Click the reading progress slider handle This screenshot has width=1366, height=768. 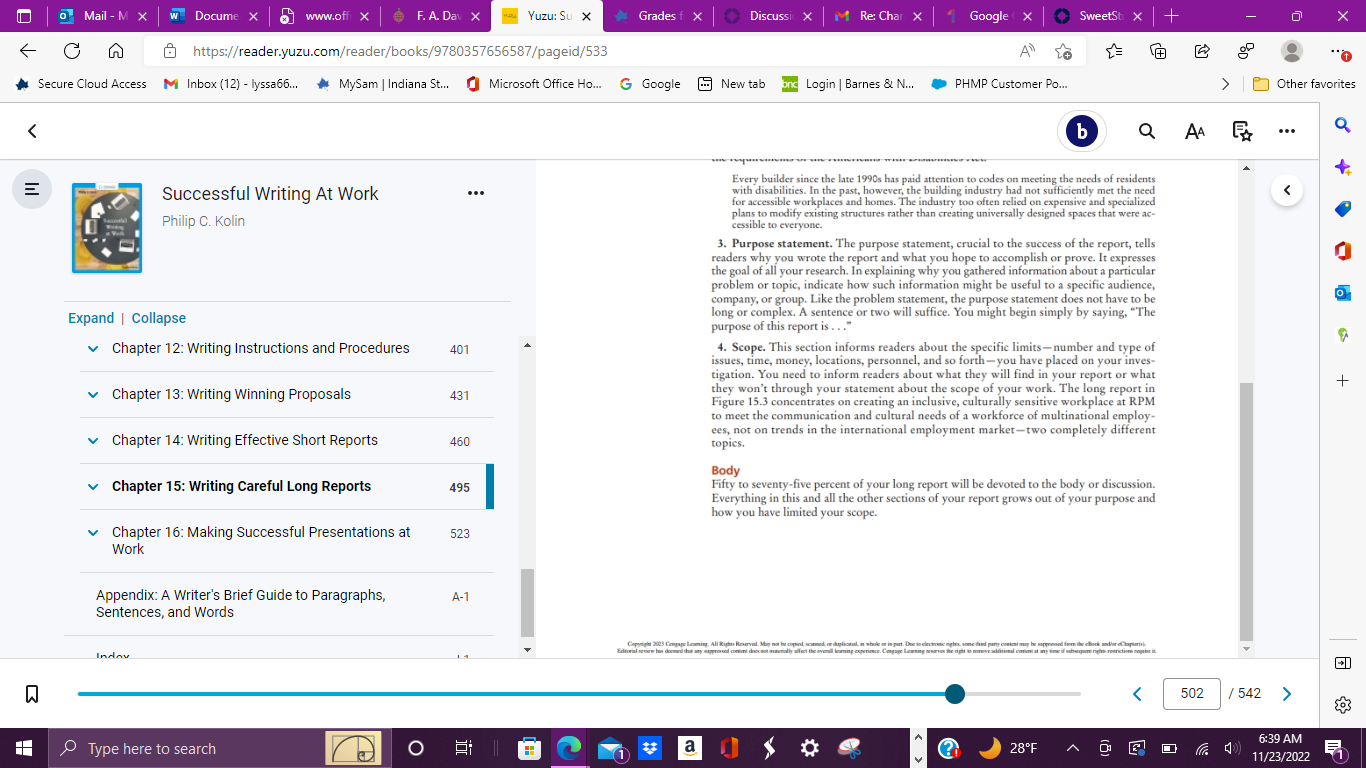click(955, 694)
